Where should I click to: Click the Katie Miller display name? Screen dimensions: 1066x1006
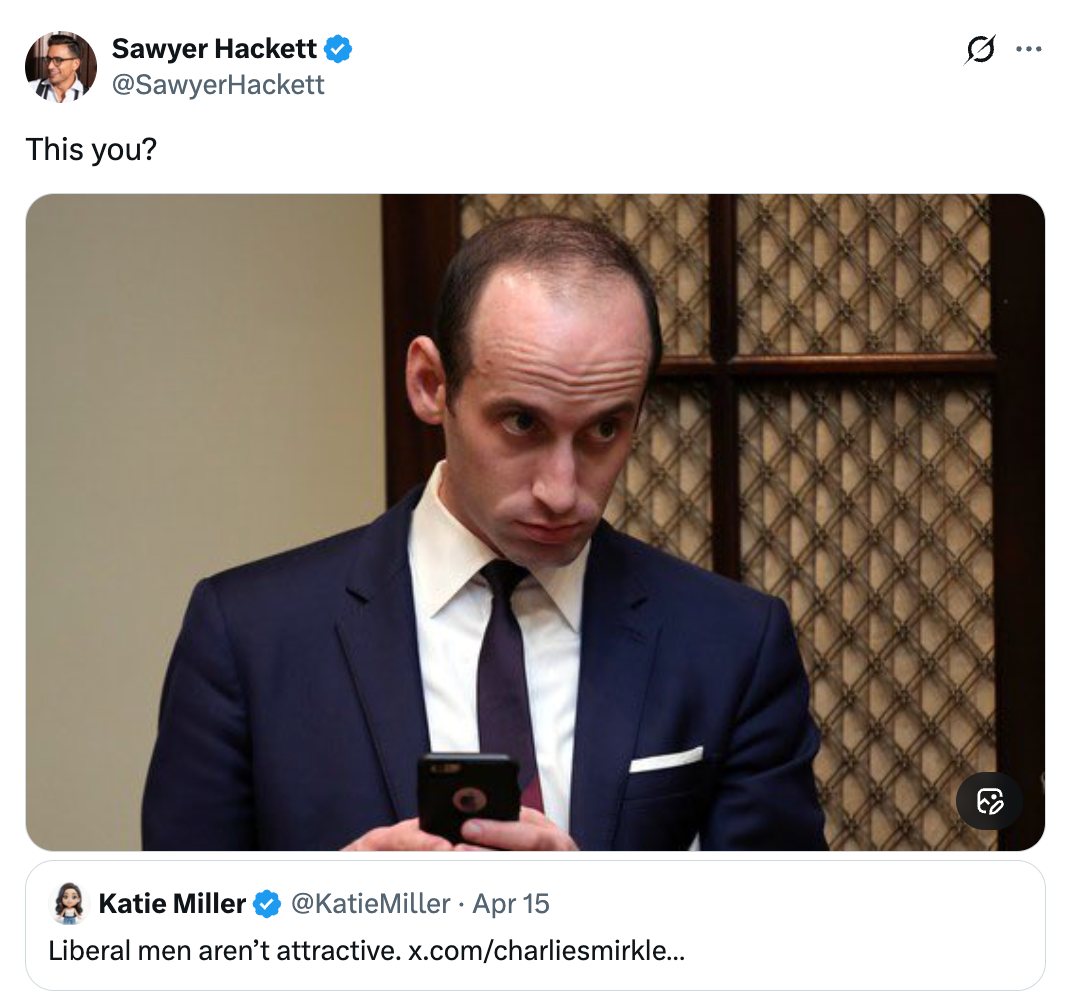coord(172,904)
